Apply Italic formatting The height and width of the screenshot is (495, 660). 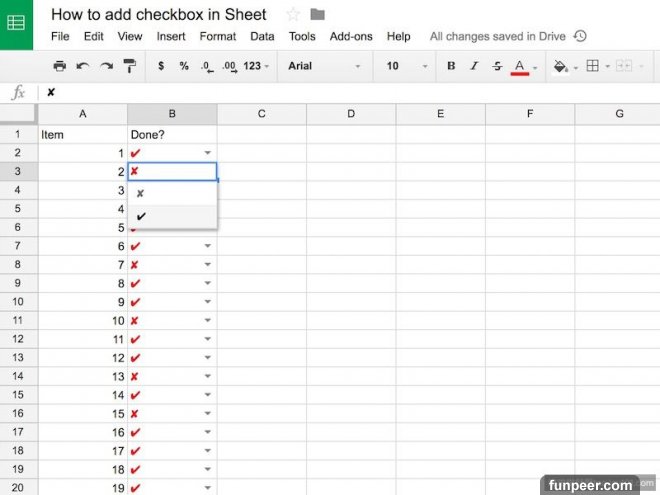pos(474,66)
